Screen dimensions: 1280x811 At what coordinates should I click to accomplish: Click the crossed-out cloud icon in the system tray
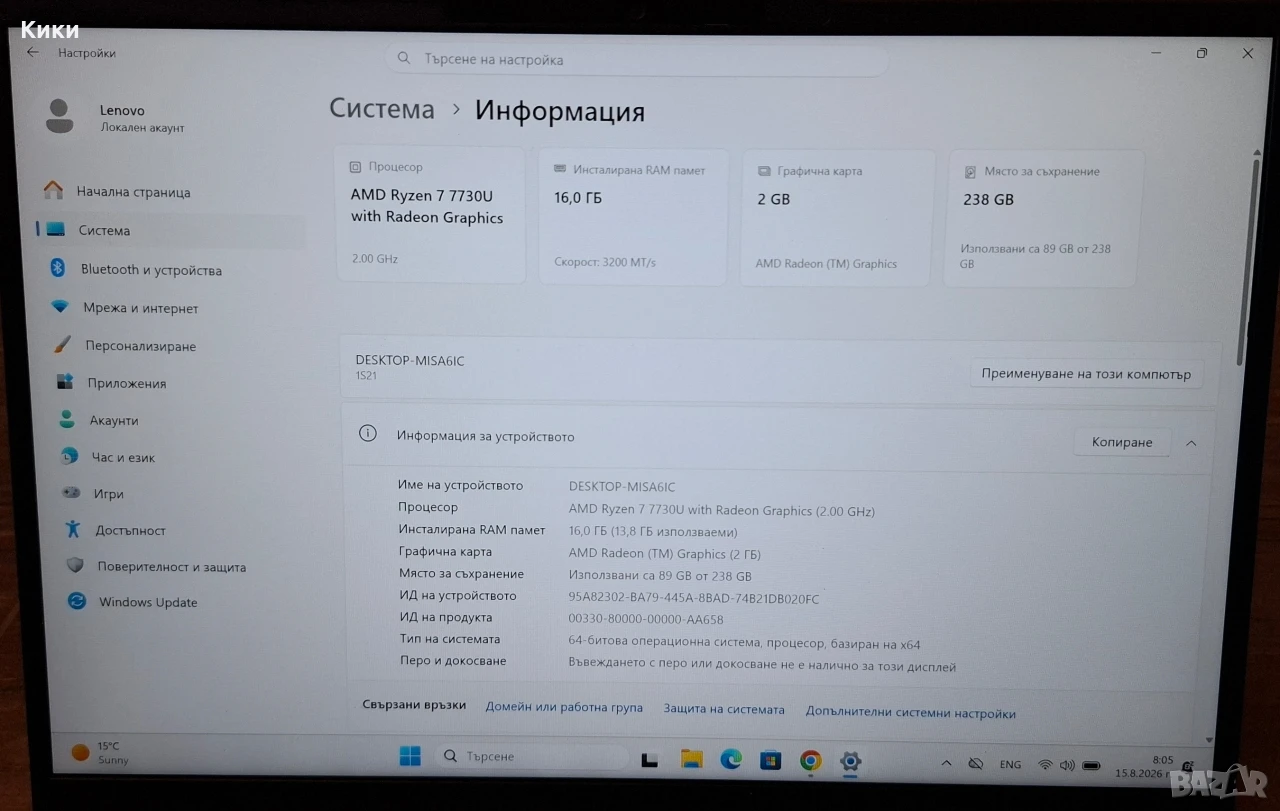pyautogui.click(x=975, y=764)
